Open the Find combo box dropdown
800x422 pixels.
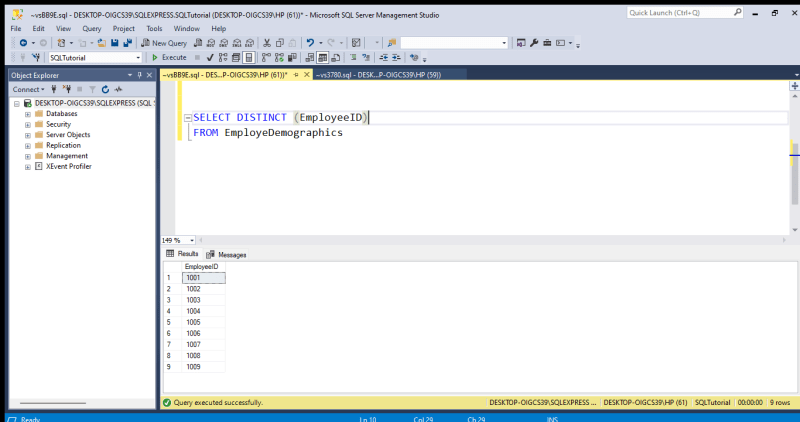coord(504,43)
